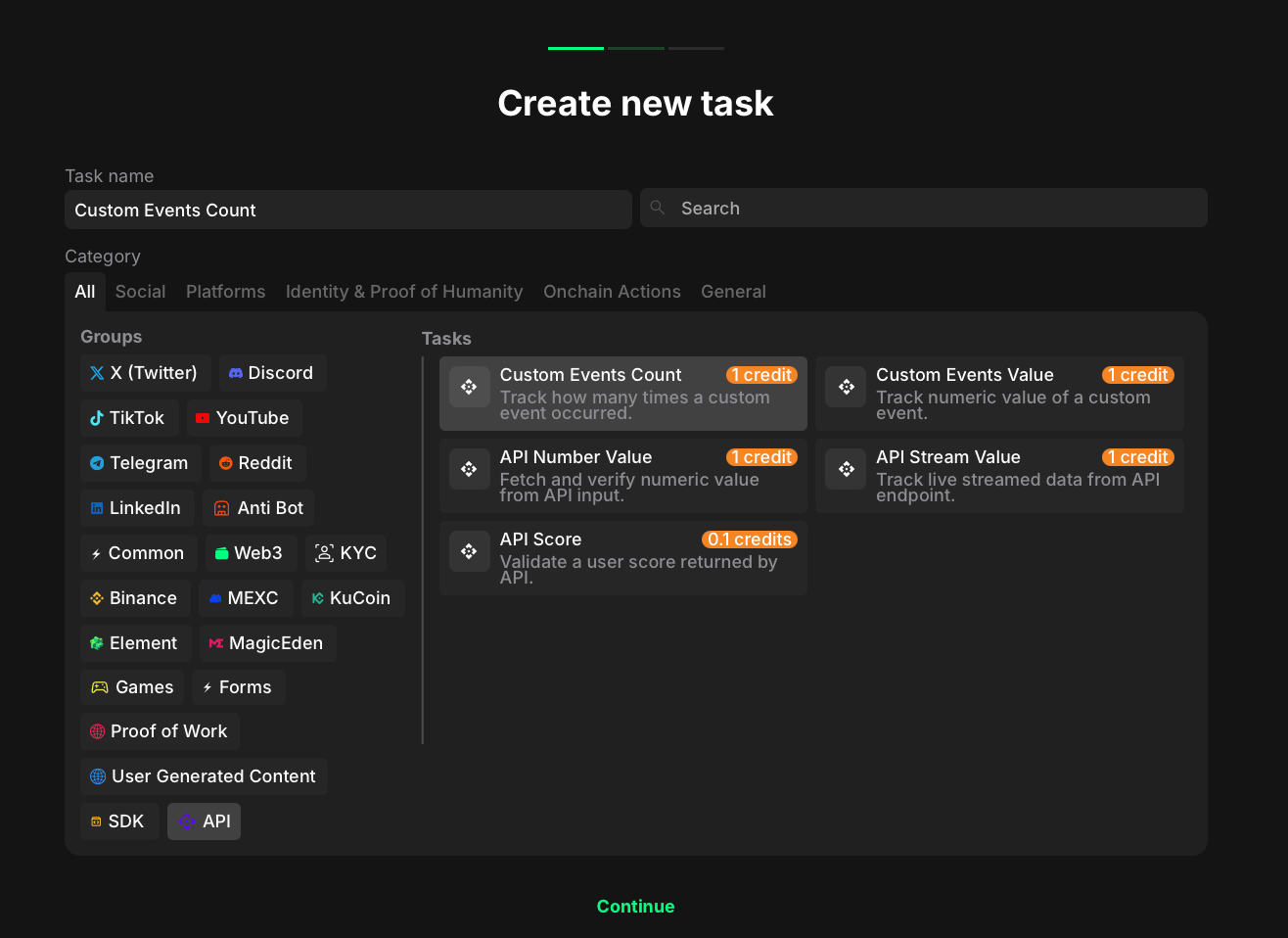
Task: Select the KuCoin group
Action: pos(352,598)
